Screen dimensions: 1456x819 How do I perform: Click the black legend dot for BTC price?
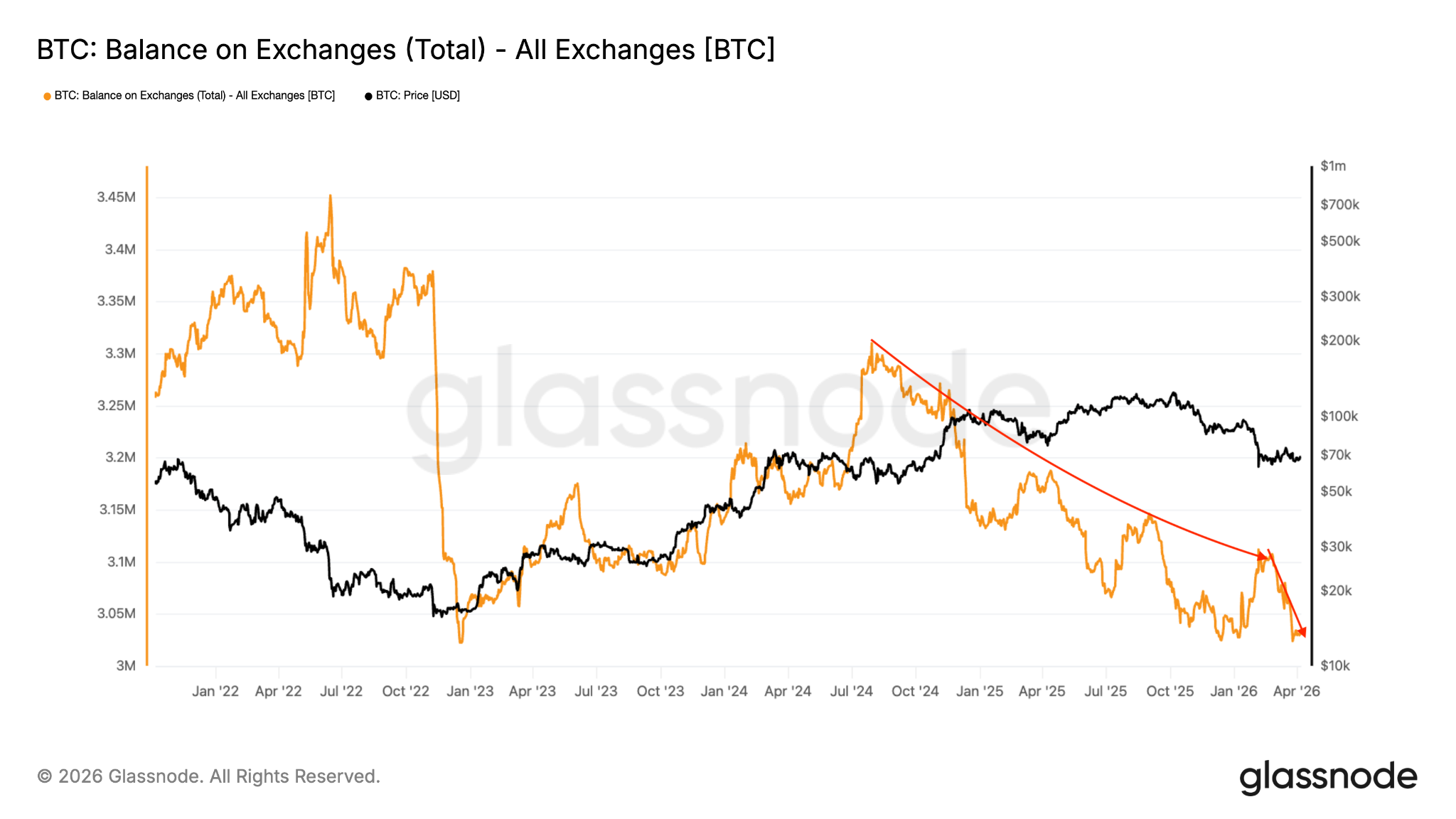coord(368,96)
